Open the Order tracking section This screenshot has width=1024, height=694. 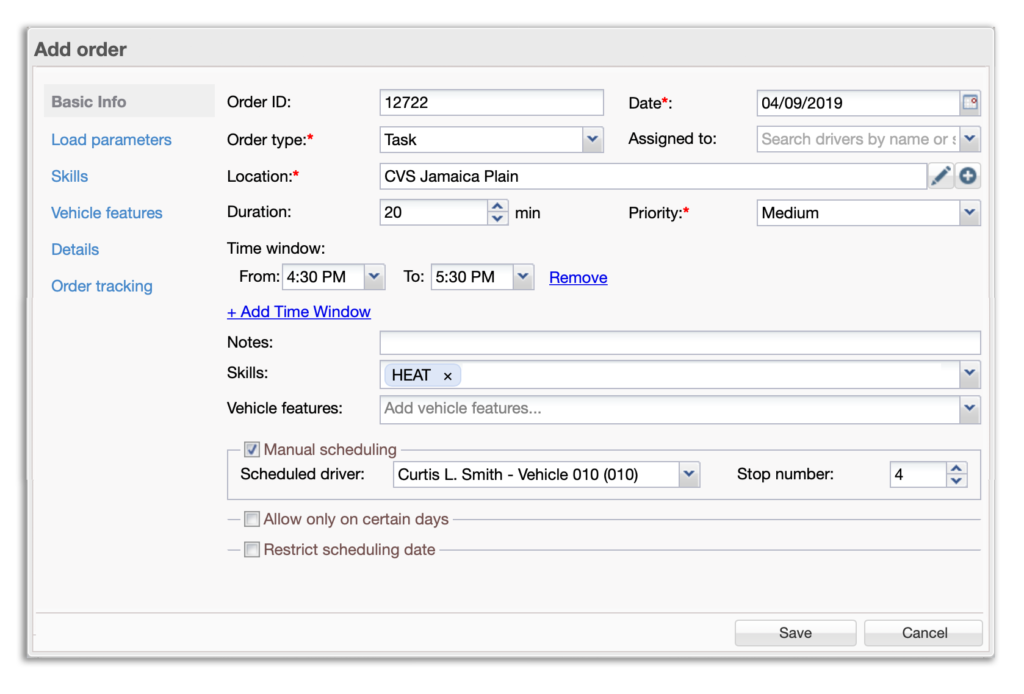point(102,286)
